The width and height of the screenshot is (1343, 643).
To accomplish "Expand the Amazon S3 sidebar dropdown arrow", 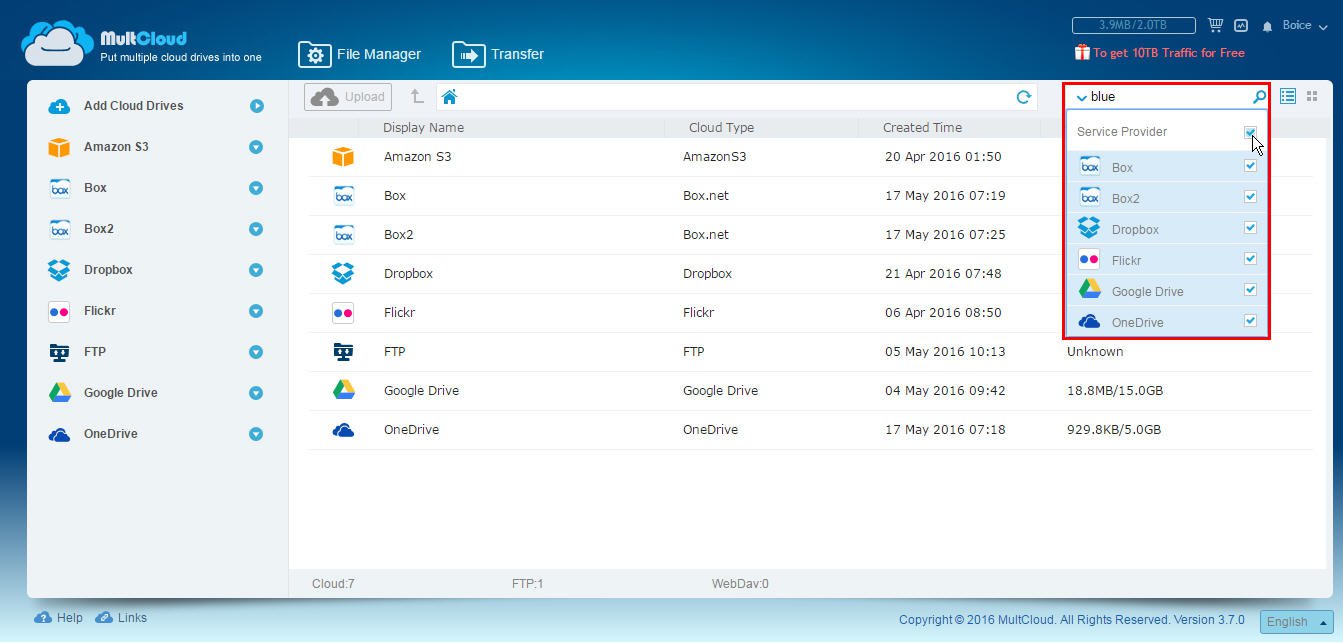I will 256,147.
